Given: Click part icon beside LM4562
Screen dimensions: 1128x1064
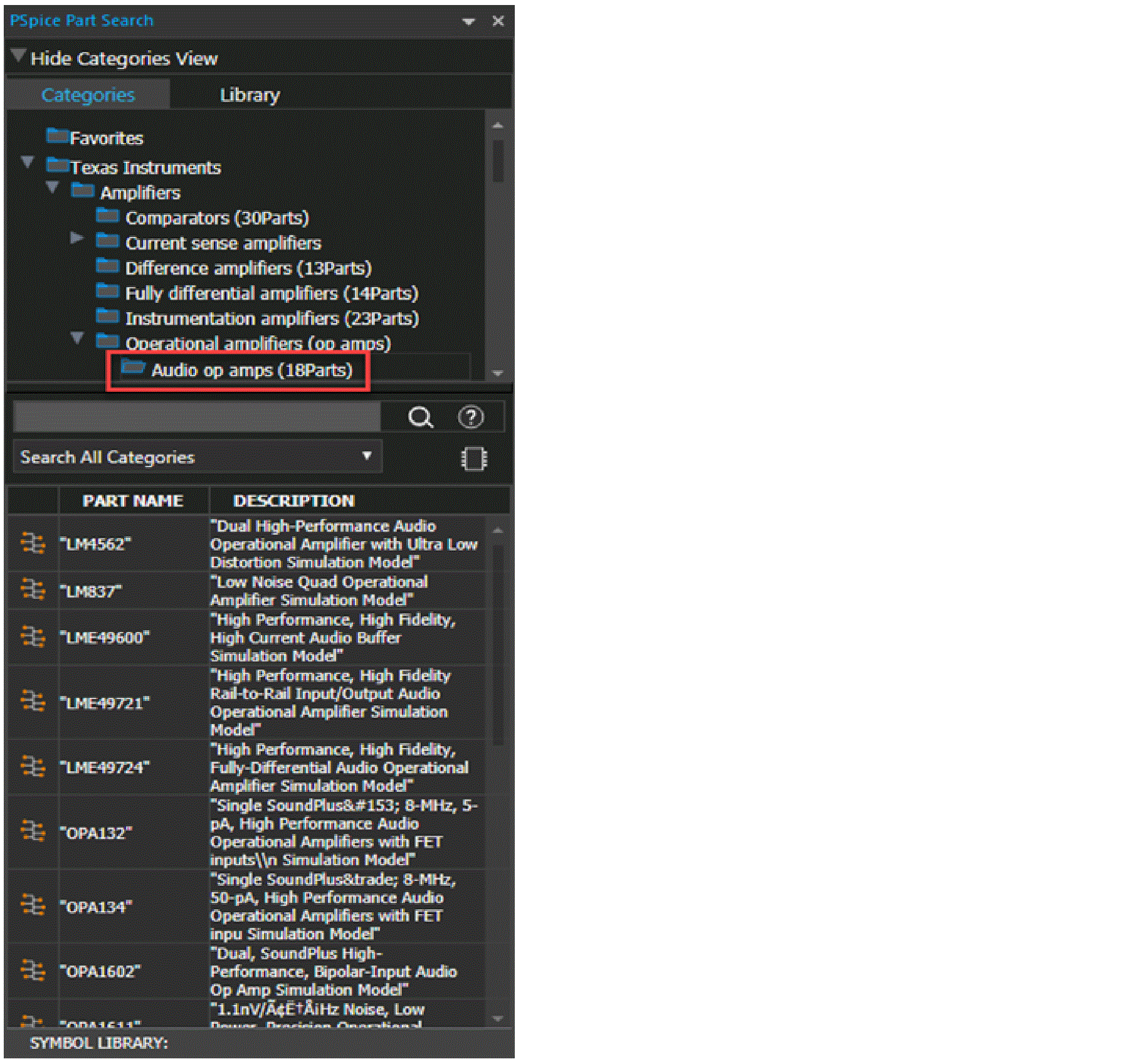Looking at the screenshot, I should click(33, 543).
